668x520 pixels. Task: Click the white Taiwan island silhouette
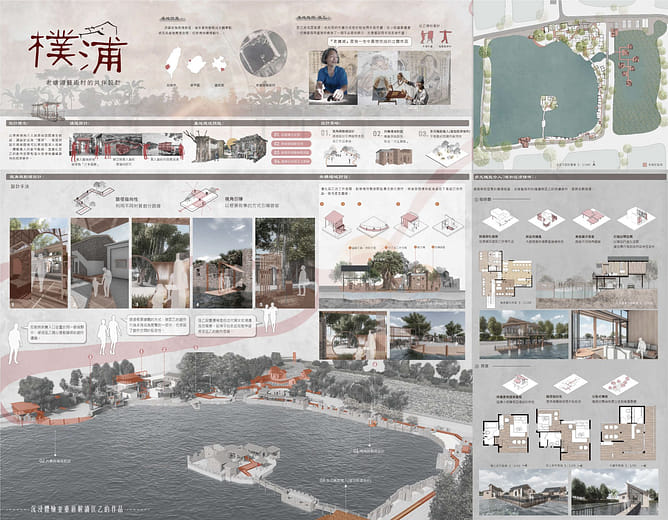(x=173, y=62)
